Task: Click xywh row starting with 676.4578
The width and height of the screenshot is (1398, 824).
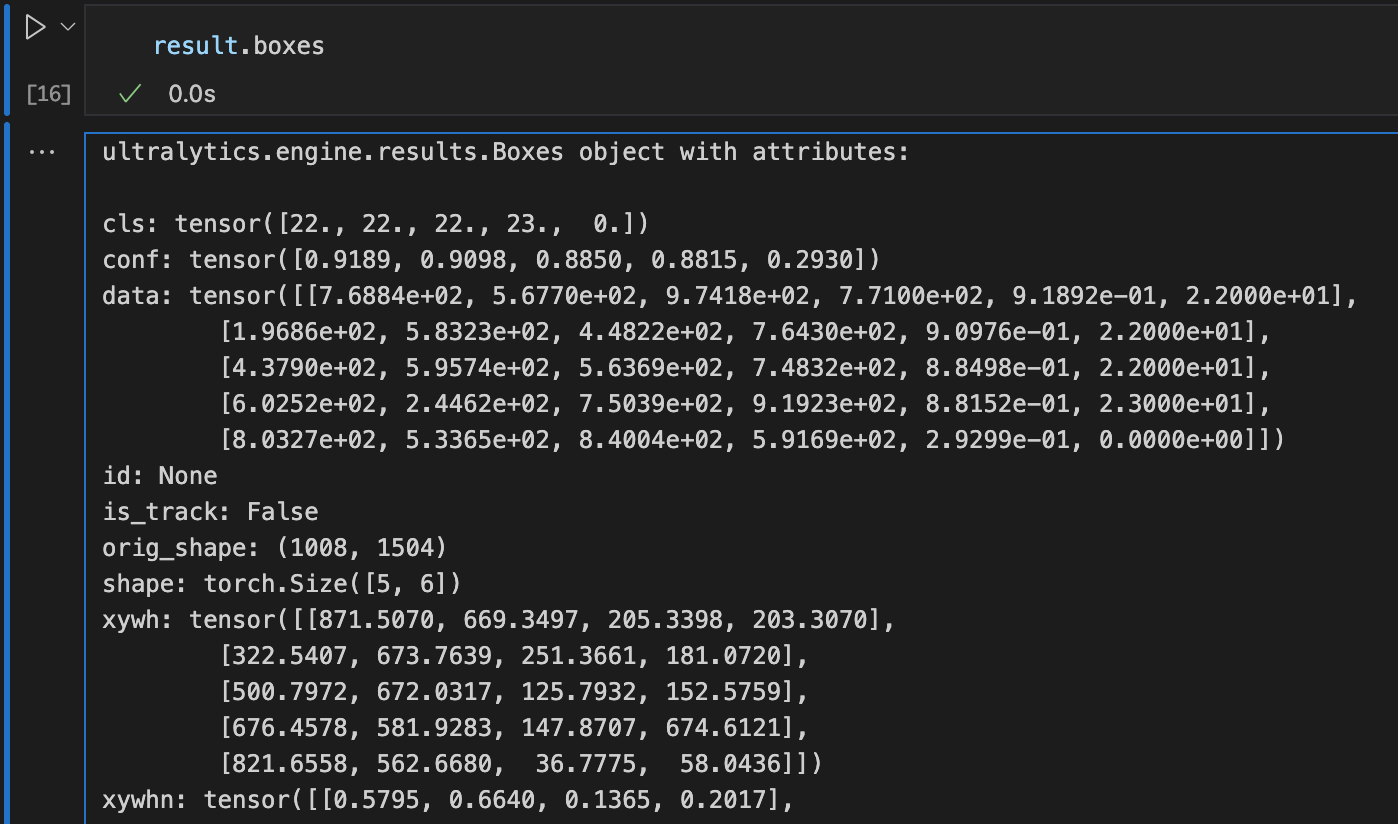Action: [514, 728]
